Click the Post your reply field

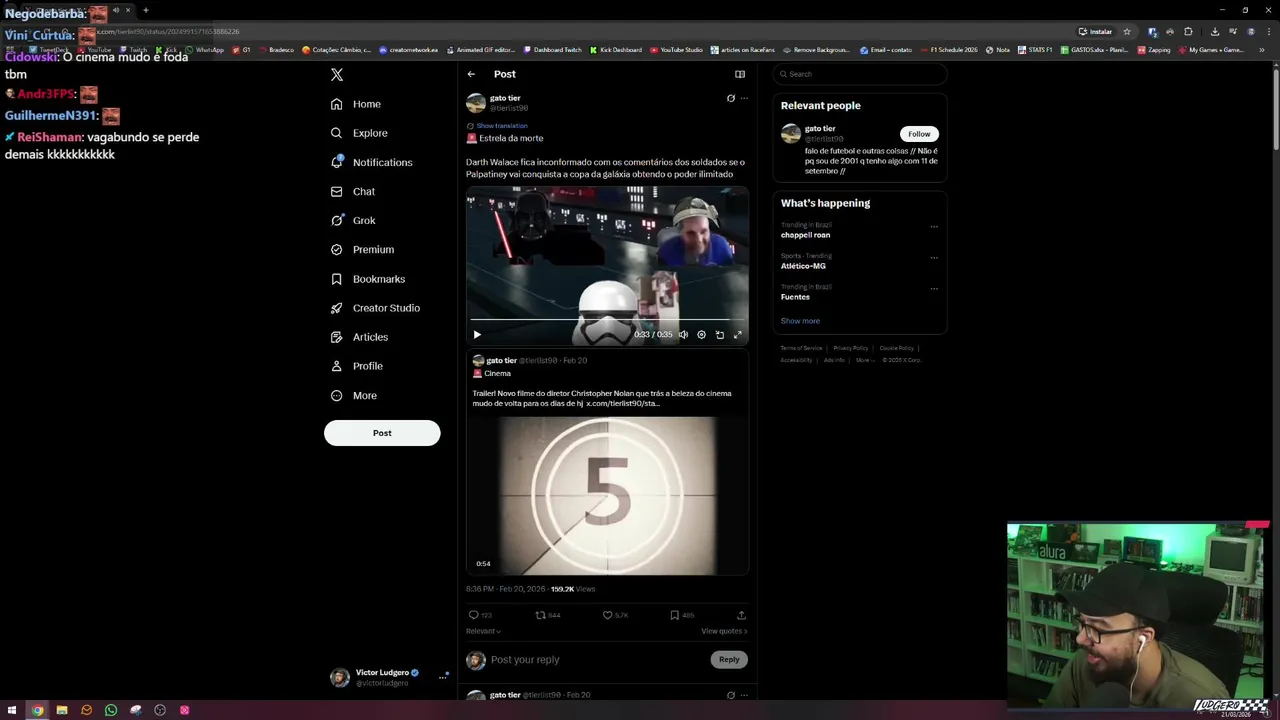pyautogui.click(x=596, y=660)
